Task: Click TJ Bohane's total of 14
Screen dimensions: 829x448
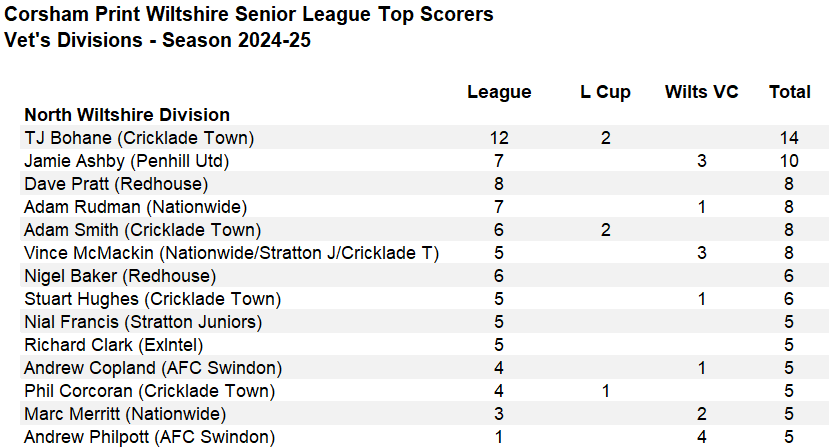Action: pyautogui.click(x=789, y=138)
